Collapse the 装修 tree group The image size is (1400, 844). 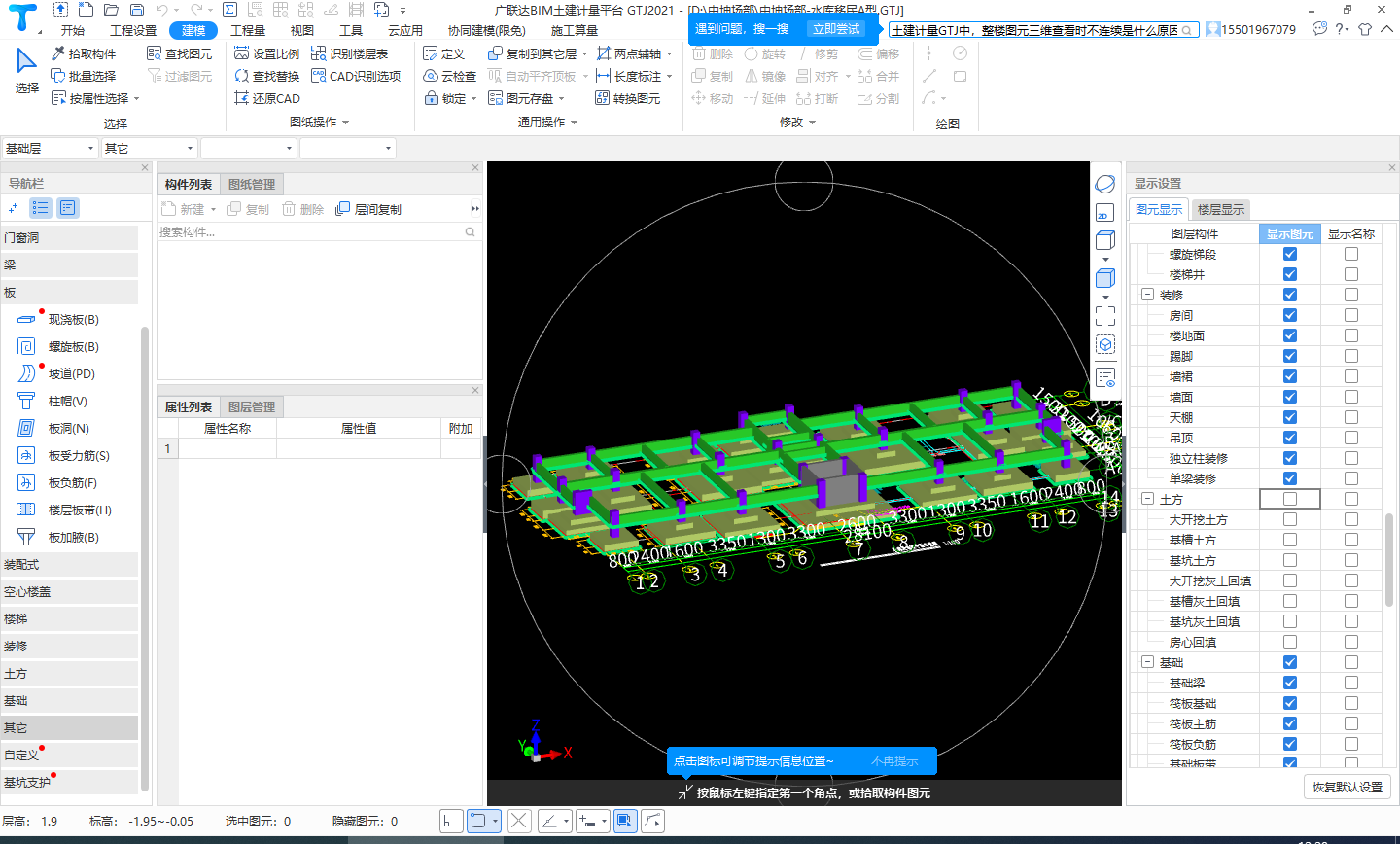pos(1147,295)
